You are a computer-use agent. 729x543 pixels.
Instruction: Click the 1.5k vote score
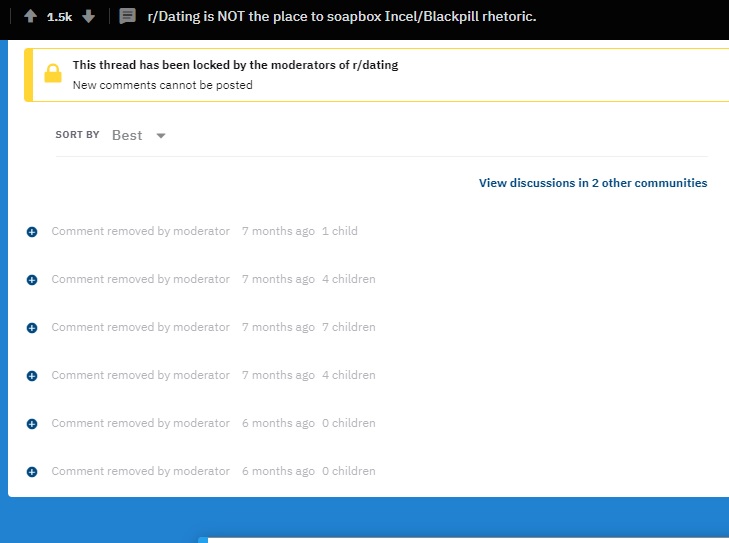(x=60, y=17)
